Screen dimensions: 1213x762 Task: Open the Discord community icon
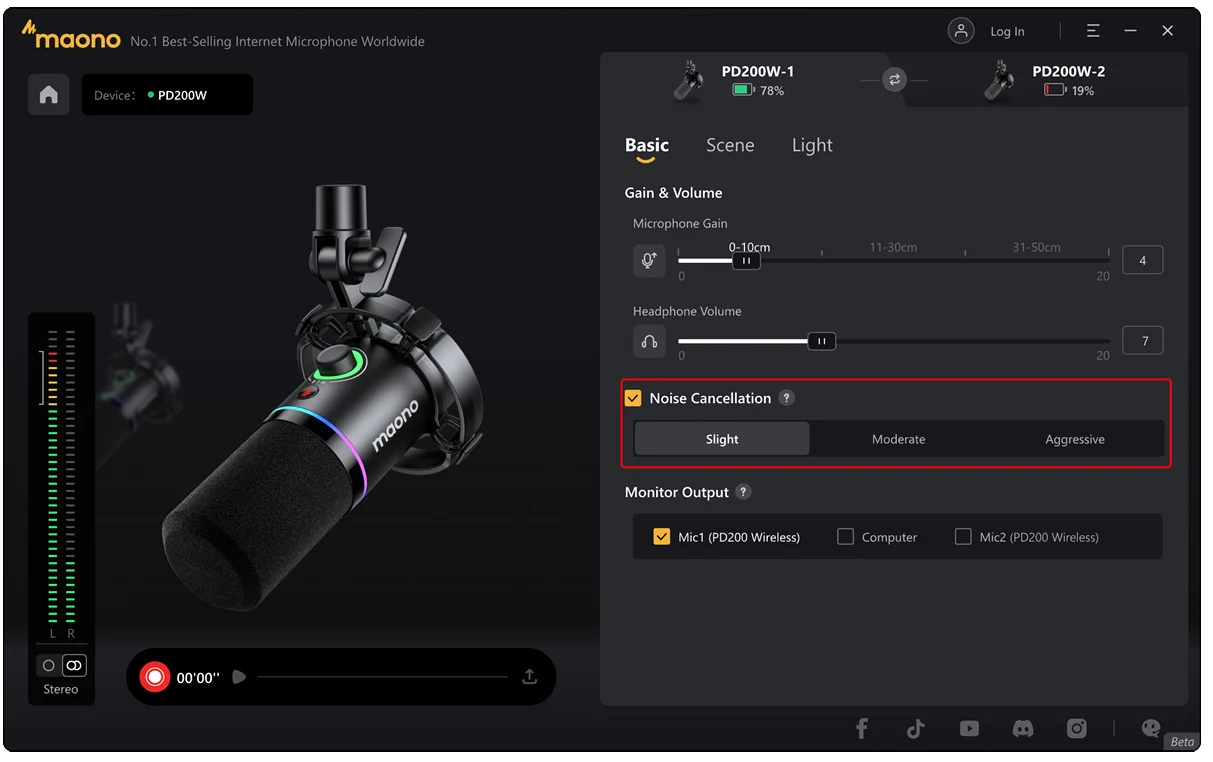tap(1022, 729)
